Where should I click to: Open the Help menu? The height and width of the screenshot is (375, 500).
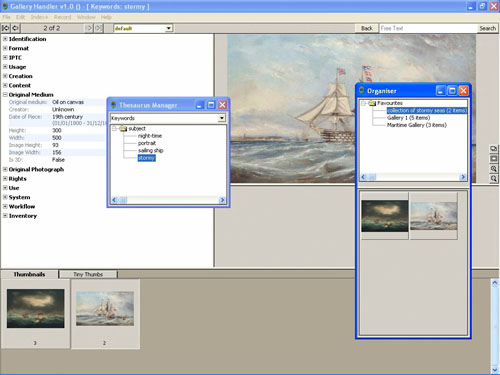106,17
